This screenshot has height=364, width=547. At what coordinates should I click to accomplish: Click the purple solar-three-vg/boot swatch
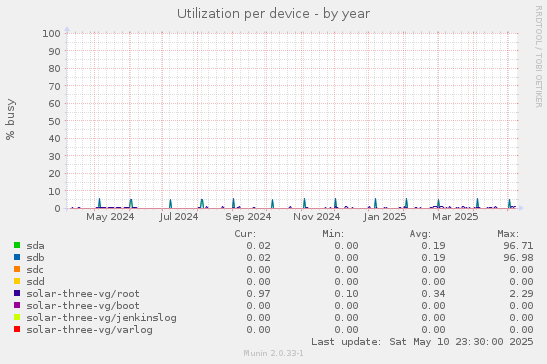tap(17, 305)
